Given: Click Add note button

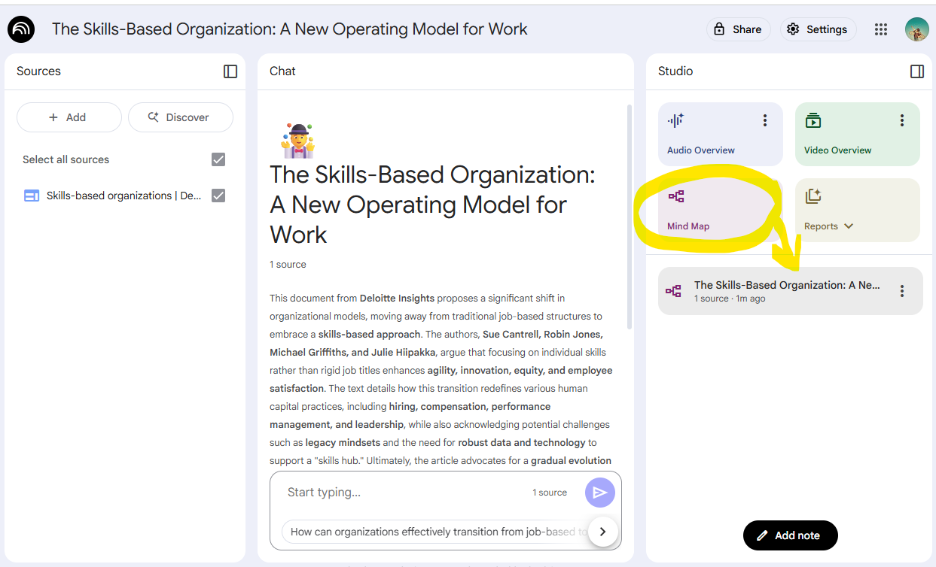Looking at the screenshot, I should coord(790,535).
